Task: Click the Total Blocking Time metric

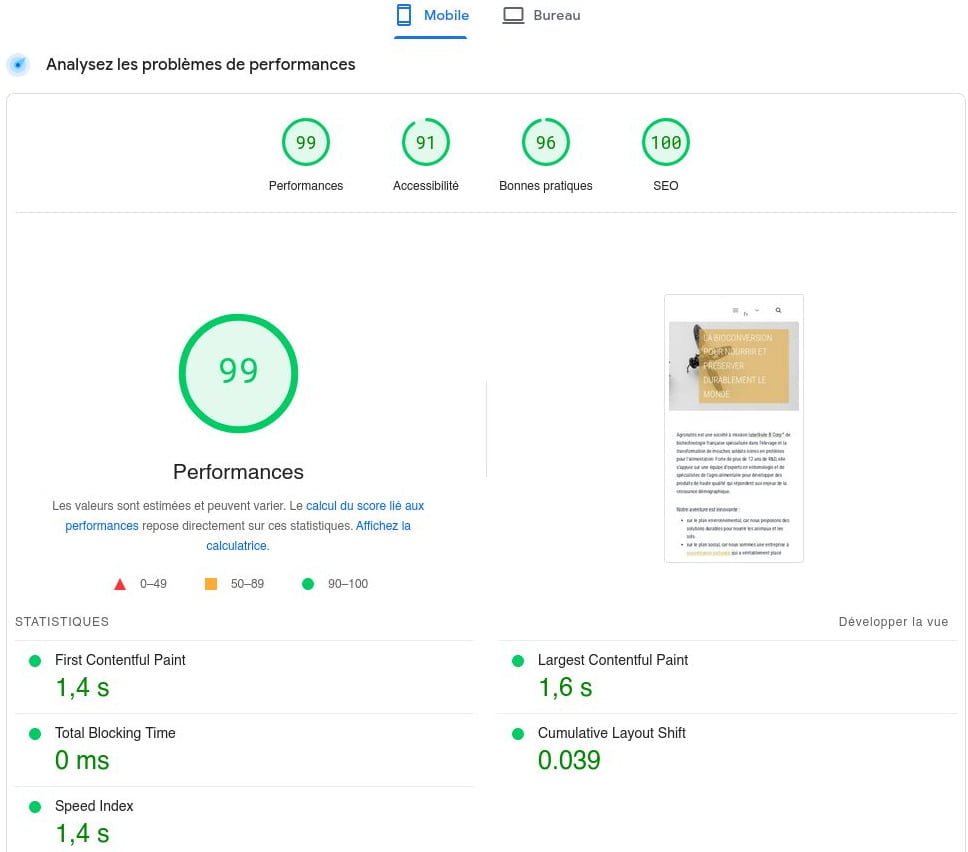Action: coord(115,733)
